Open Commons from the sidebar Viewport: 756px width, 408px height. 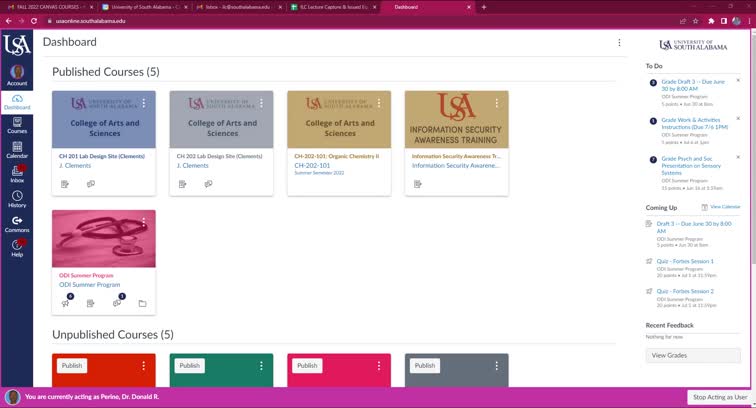click(16, 224)
